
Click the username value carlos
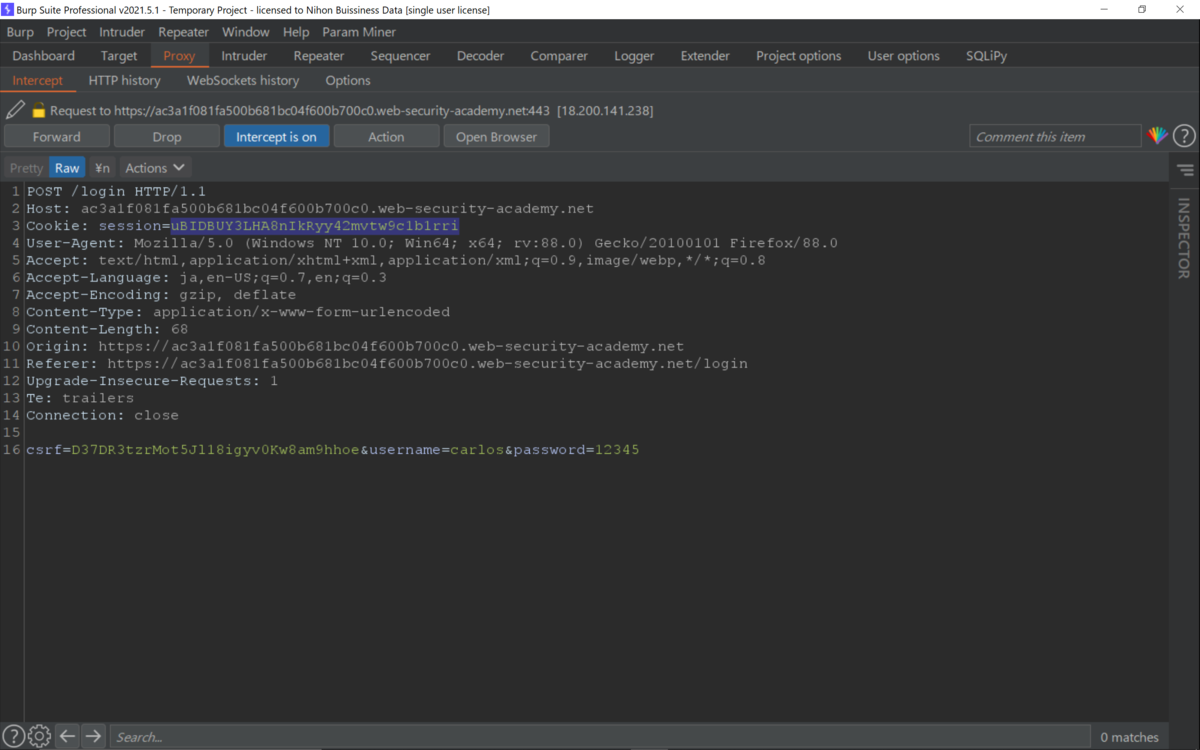click(x=477, y=450)
